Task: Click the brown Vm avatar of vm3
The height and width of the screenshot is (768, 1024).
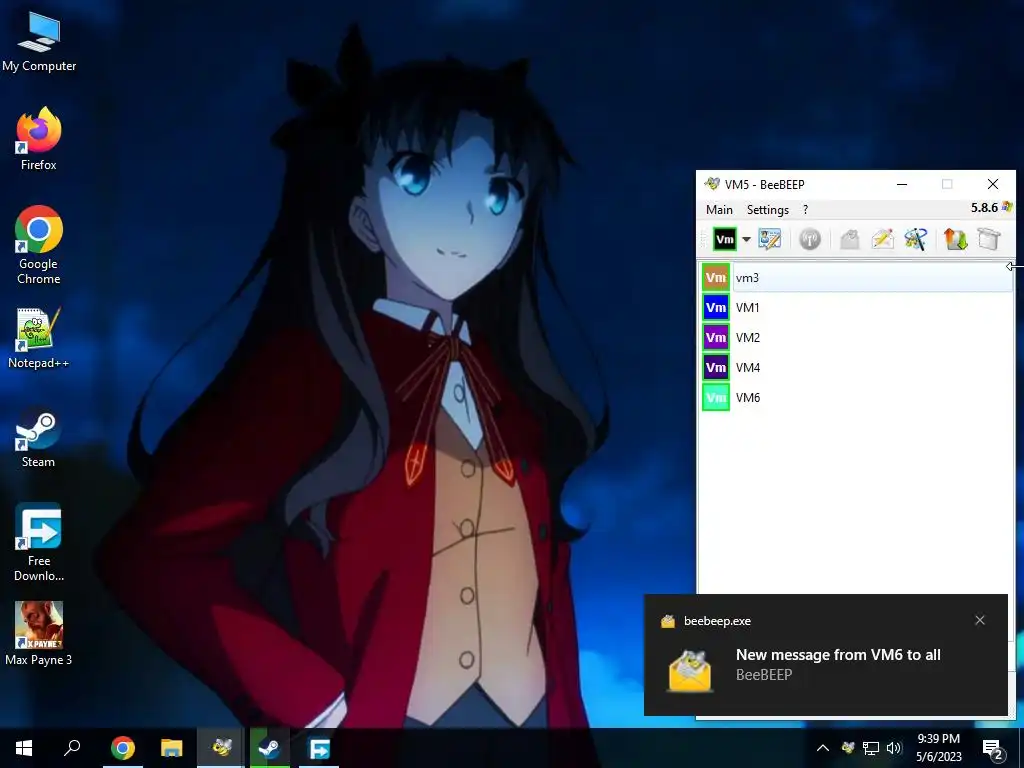Action: coord(716,278)
